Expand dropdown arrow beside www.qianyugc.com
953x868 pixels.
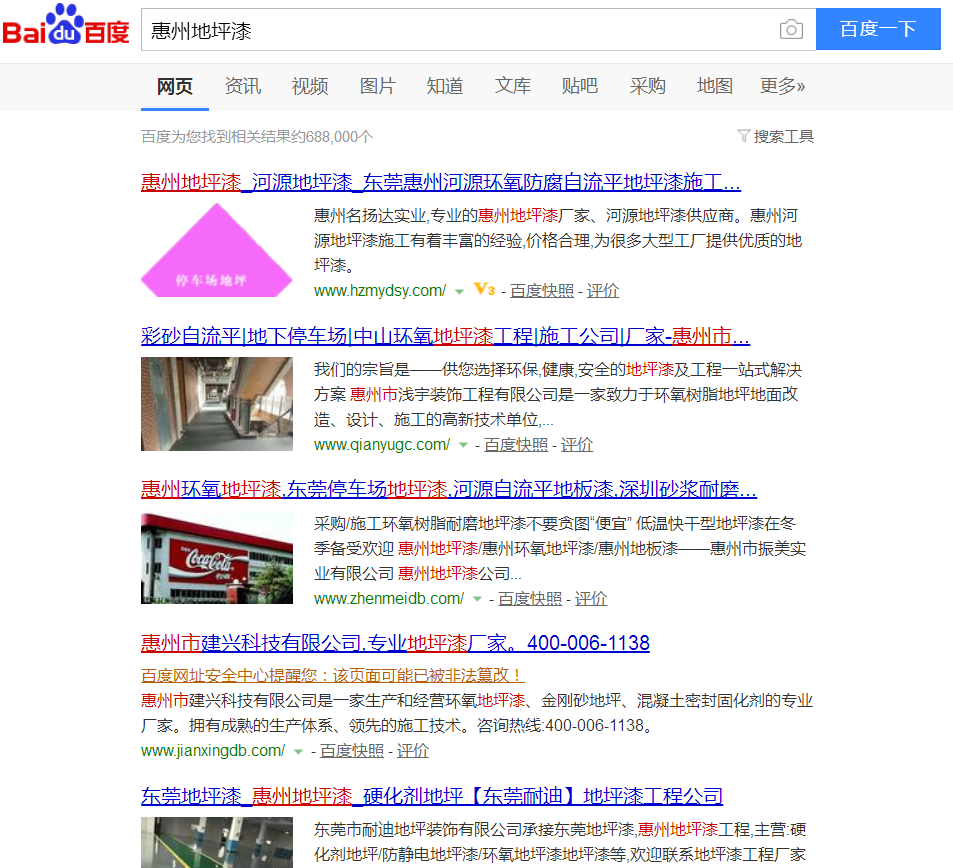pos(463,446)
